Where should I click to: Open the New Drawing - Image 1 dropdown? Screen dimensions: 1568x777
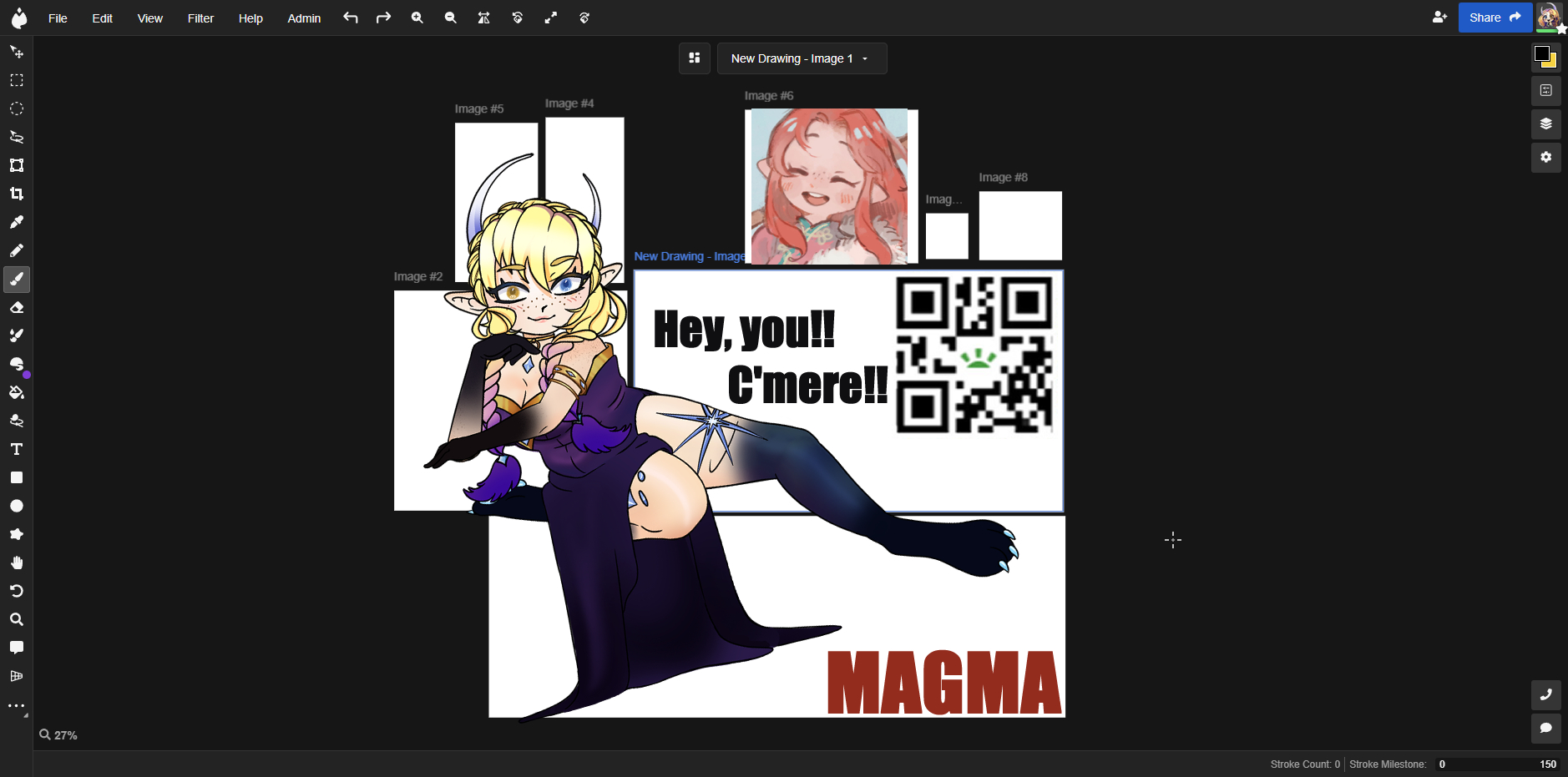801,58
